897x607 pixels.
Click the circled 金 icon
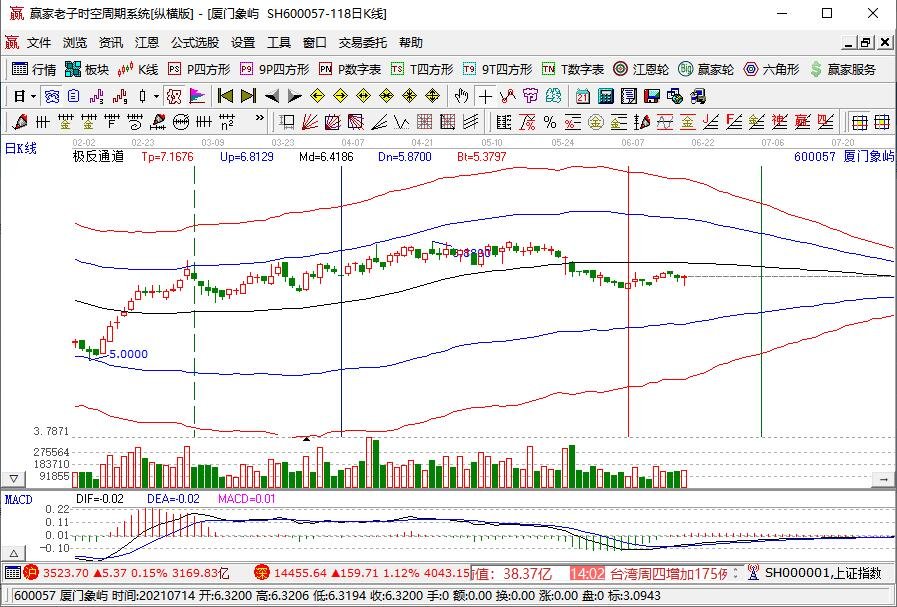tap(596, 121)
